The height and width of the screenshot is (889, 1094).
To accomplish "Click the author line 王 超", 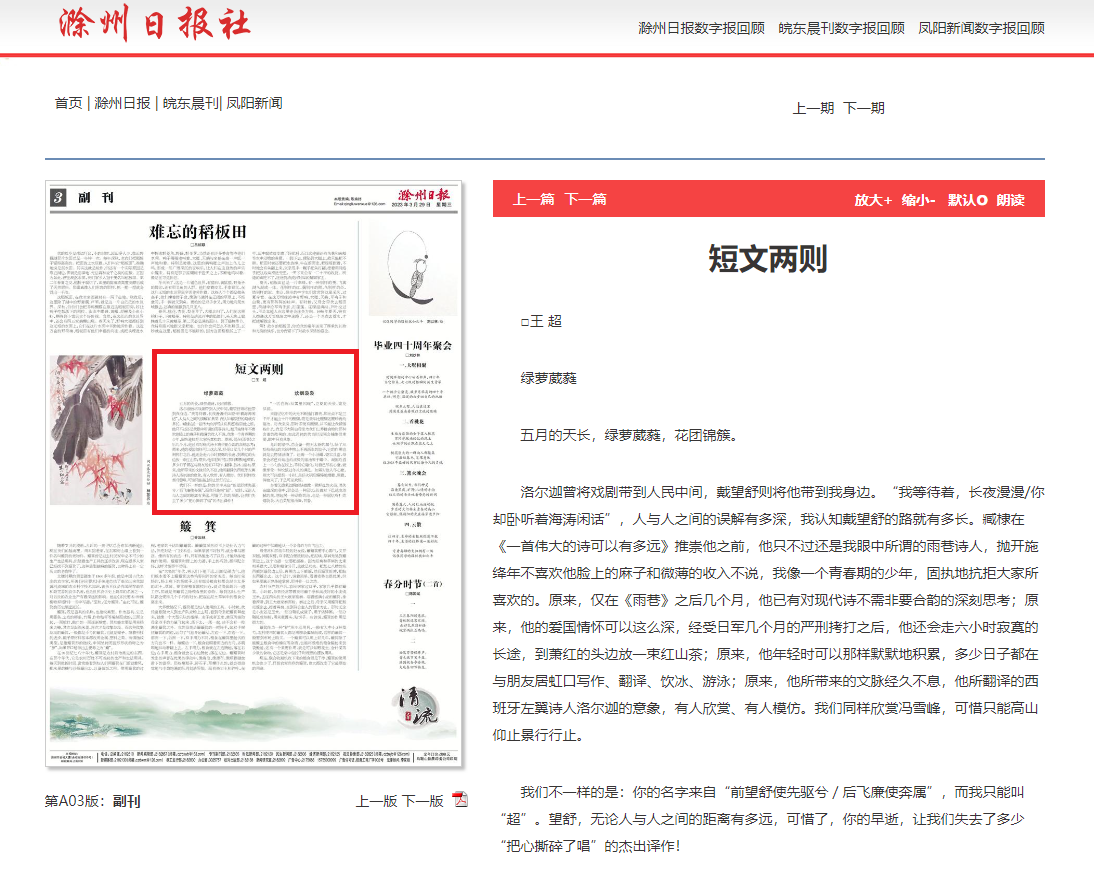I will (541, 321).
